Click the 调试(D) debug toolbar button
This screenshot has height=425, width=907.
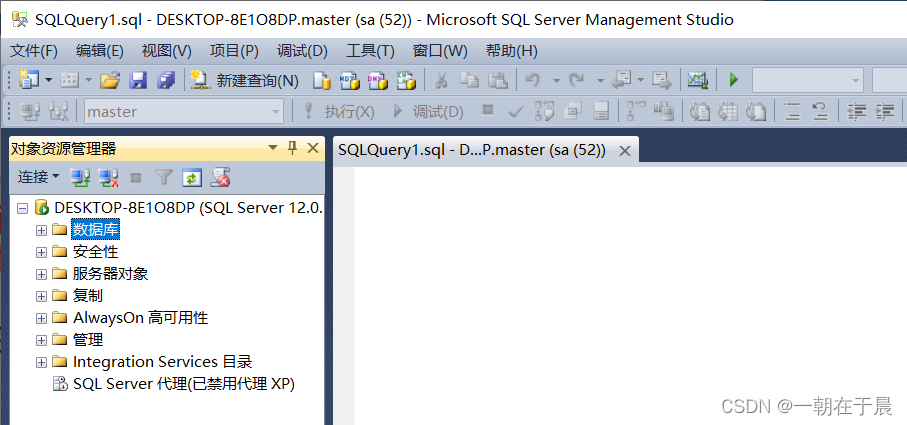[428, 112]
